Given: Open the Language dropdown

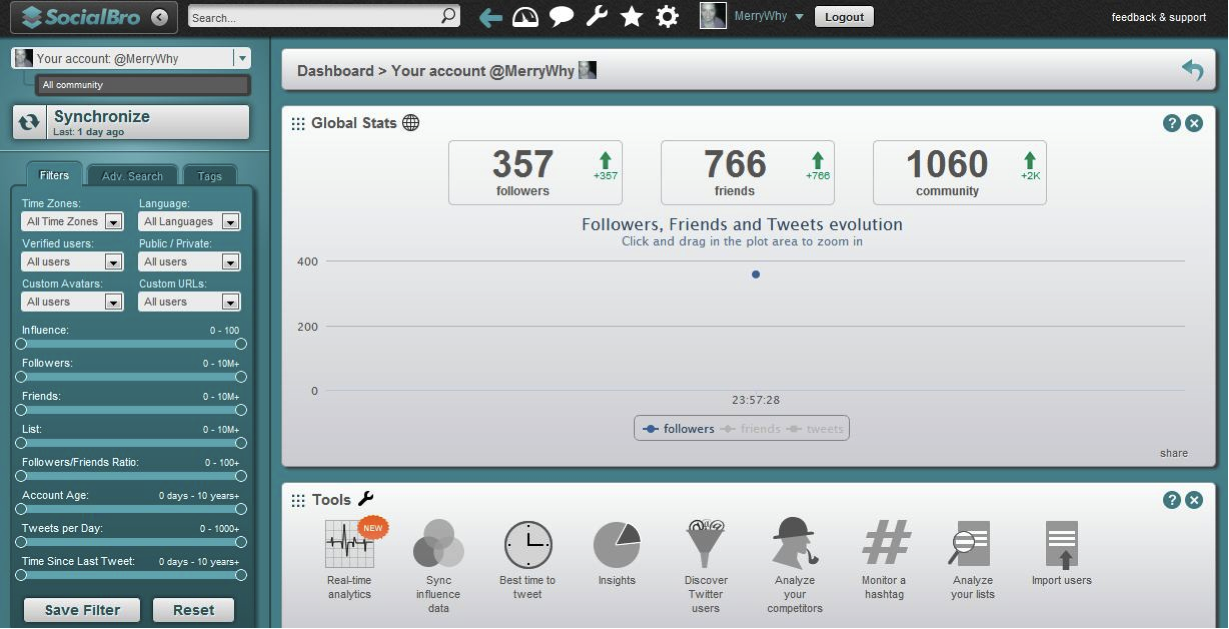Looking at the screenshot, I should tap(189, 222).
